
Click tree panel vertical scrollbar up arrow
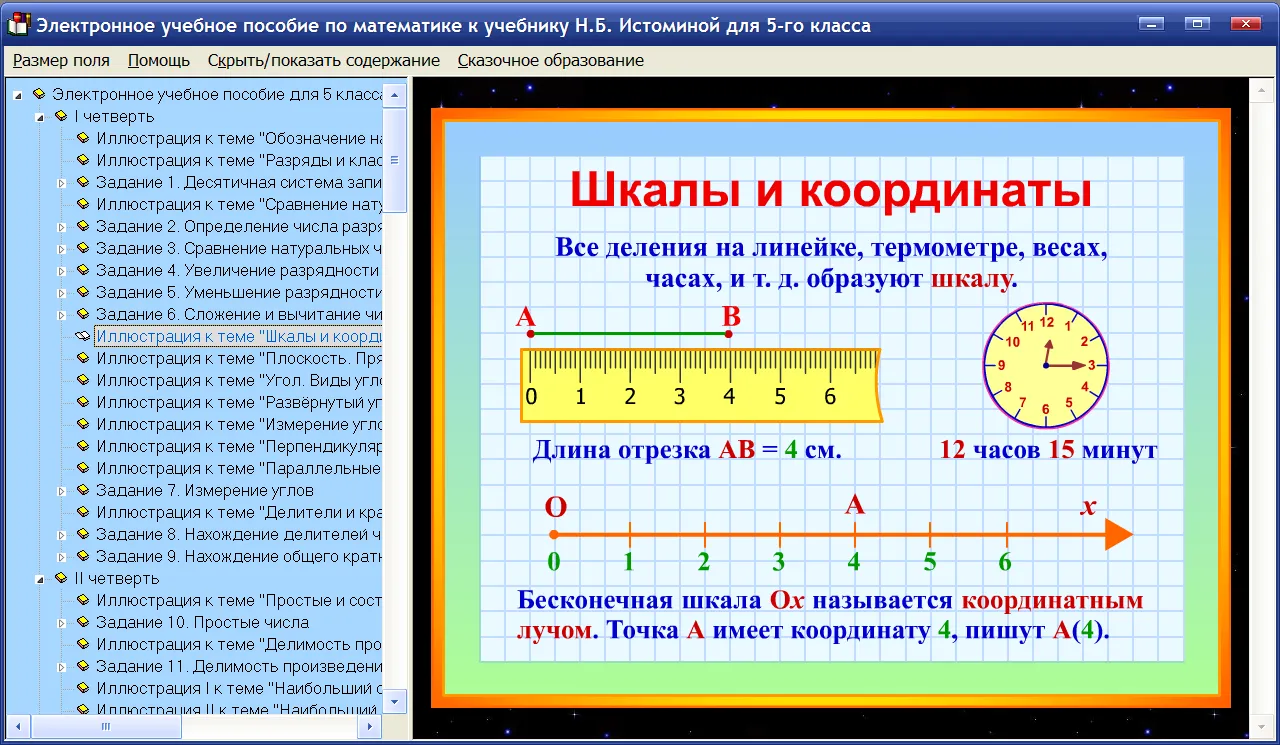click(395, 96)
